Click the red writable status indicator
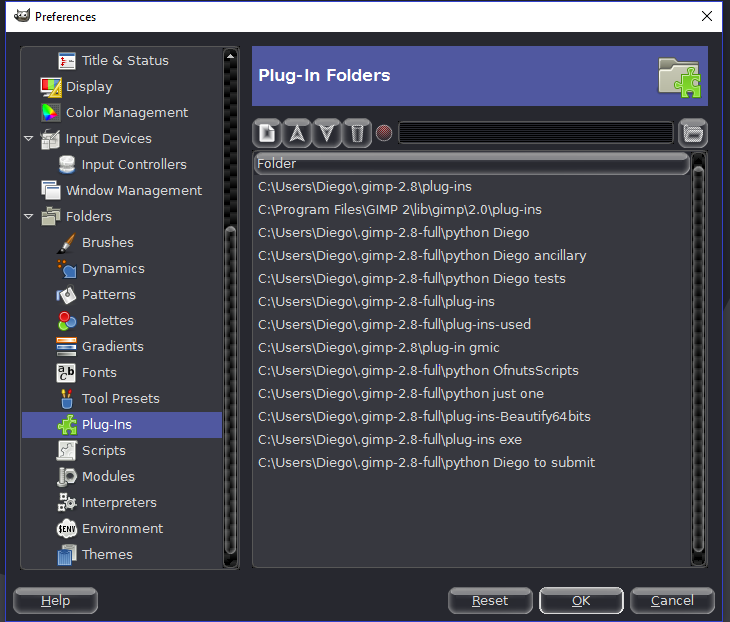Viewport: 730px width, 622px height. pos(384,134)
